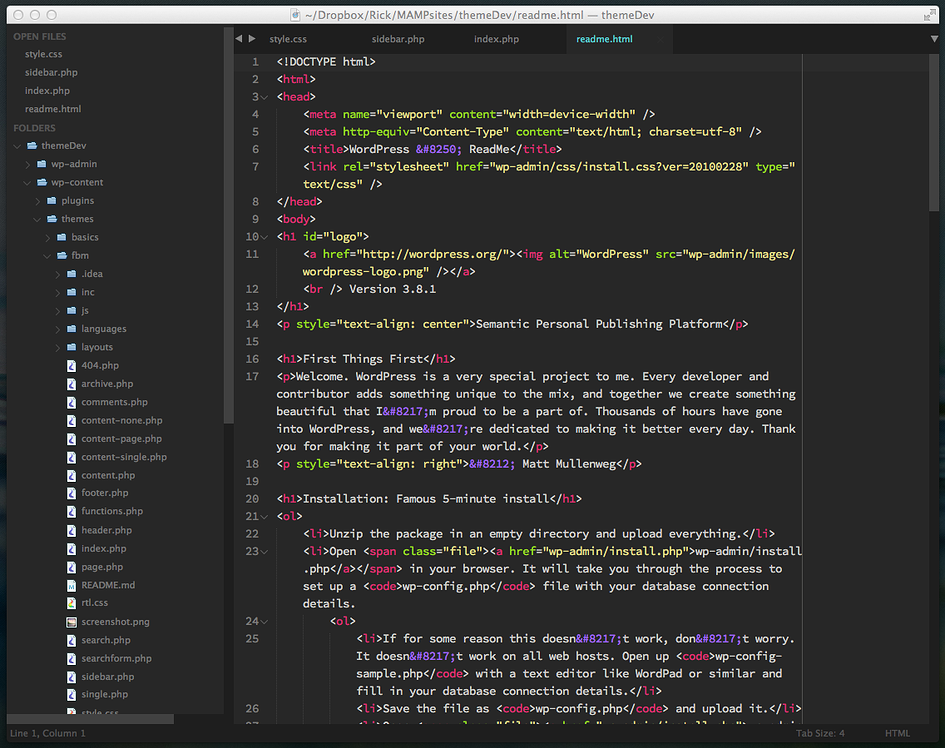Click the plugins folder icon
945x748 pixels.
coord(52,201)
